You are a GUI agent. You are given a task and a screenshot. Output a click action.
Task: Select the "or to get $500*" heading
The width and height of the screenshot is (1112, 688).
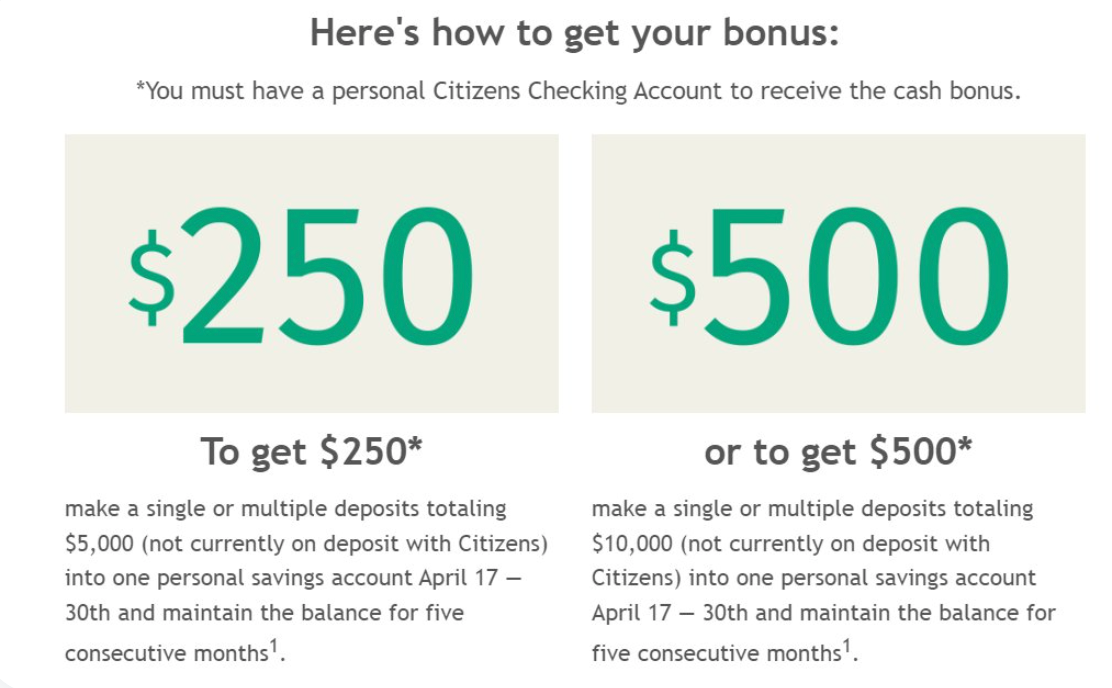(x=838, y=452)
